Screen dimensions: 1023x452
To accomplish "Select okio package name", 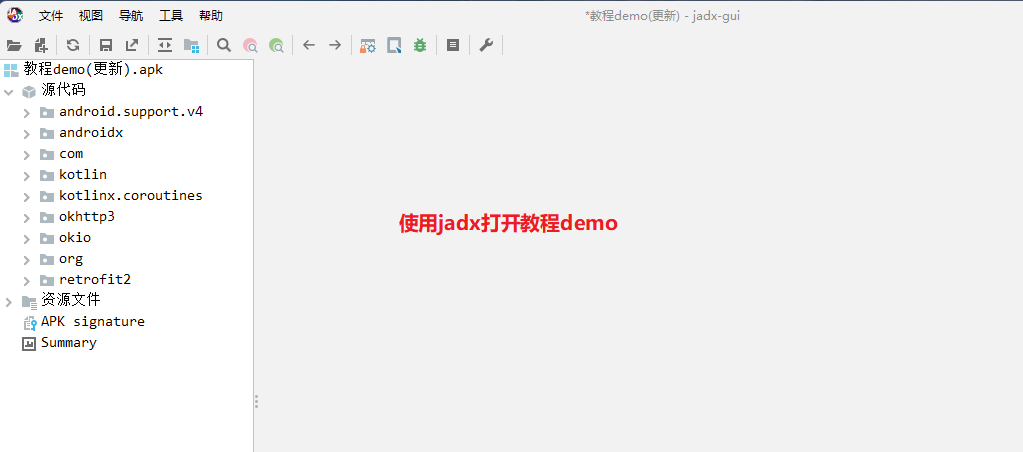I will (x=75, y=237).
